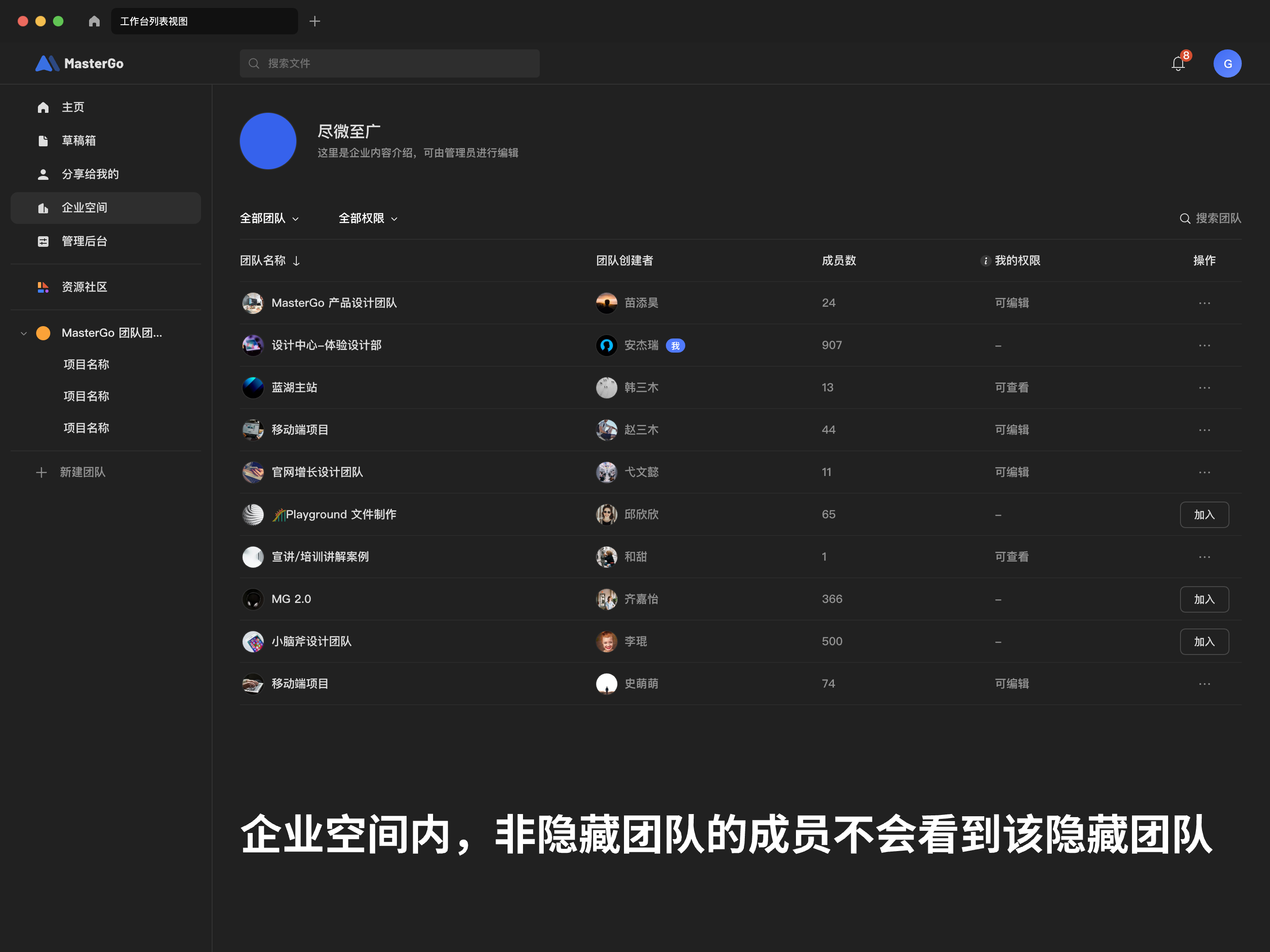Viewport: 1270px width, 952px height.
Task: Click the 蓝湖主站 team avatar
Action: [x=253, y=387]
